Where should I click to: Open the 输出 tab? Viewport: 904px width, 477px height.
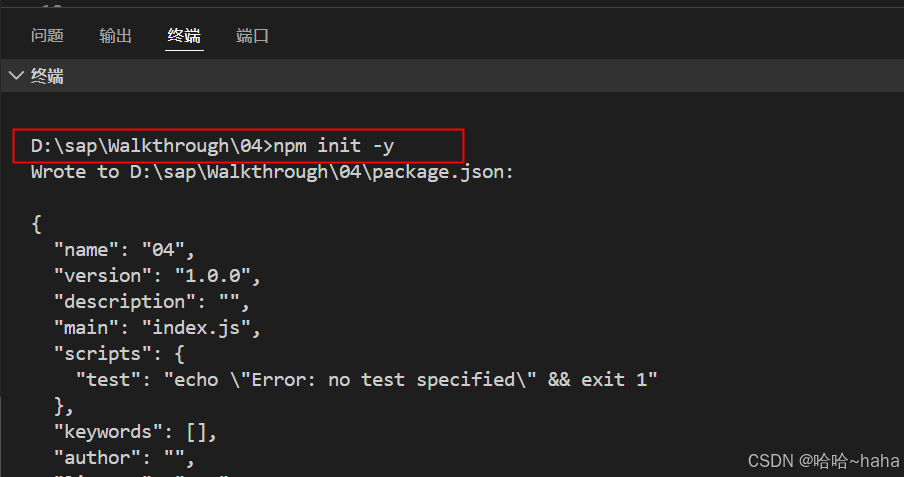[x=115, y=36]
